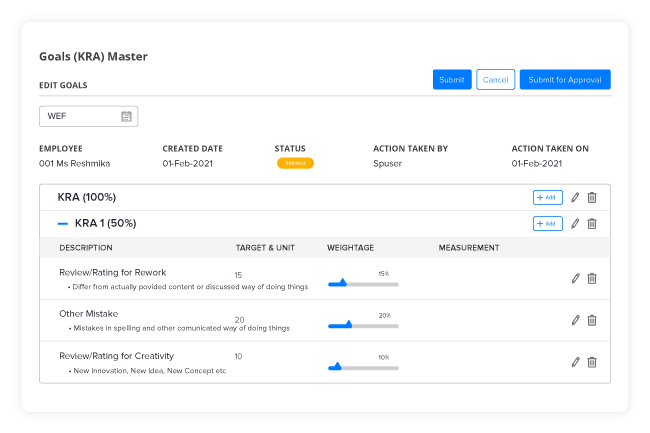
Task: Remove the Other Mistake goal
Action: [592, 320]
